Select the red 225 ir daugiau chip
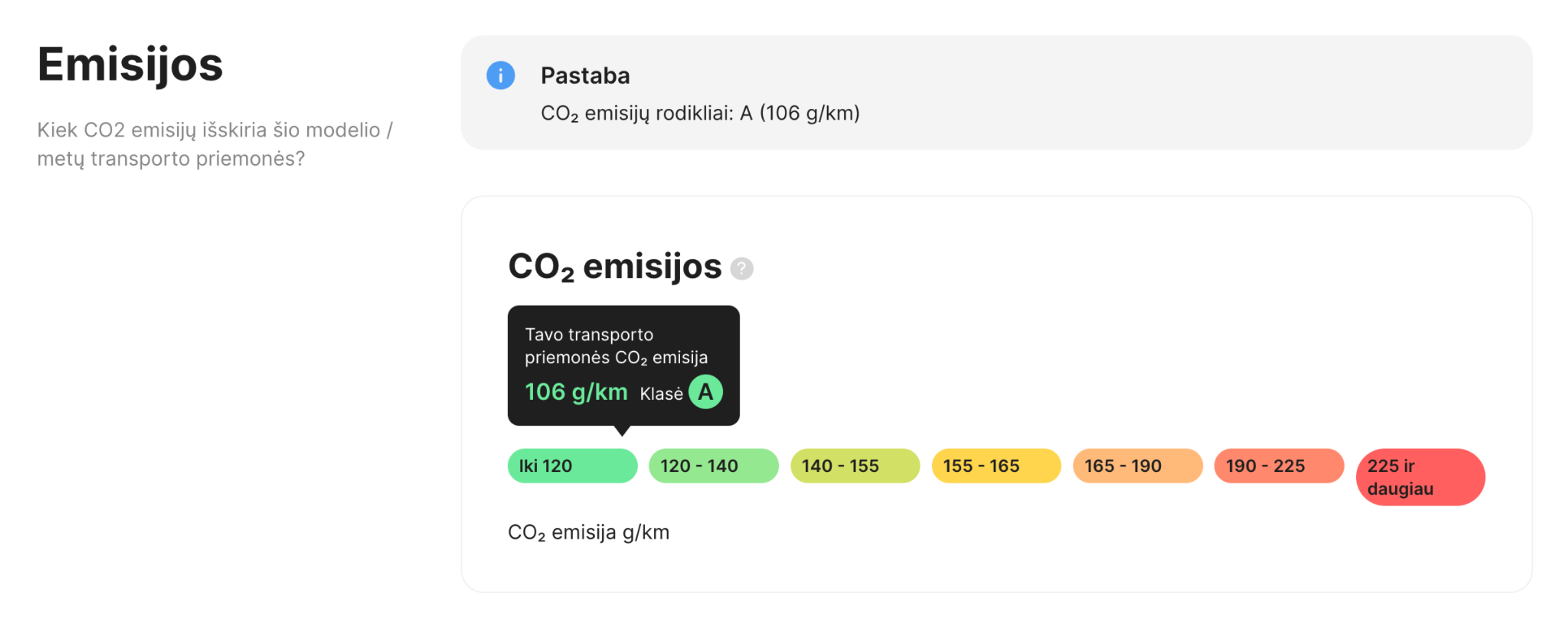The width and height of the screenshot is (1568, 631). pyautogui.click(x=1420, y=477)
